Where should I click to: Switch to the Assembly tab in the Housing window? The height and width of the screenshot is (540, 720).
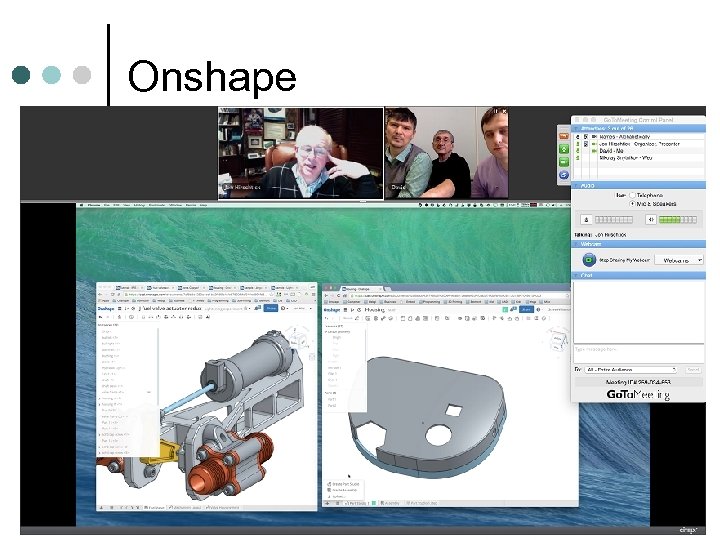pyautogui.click(x=390, y=503)
